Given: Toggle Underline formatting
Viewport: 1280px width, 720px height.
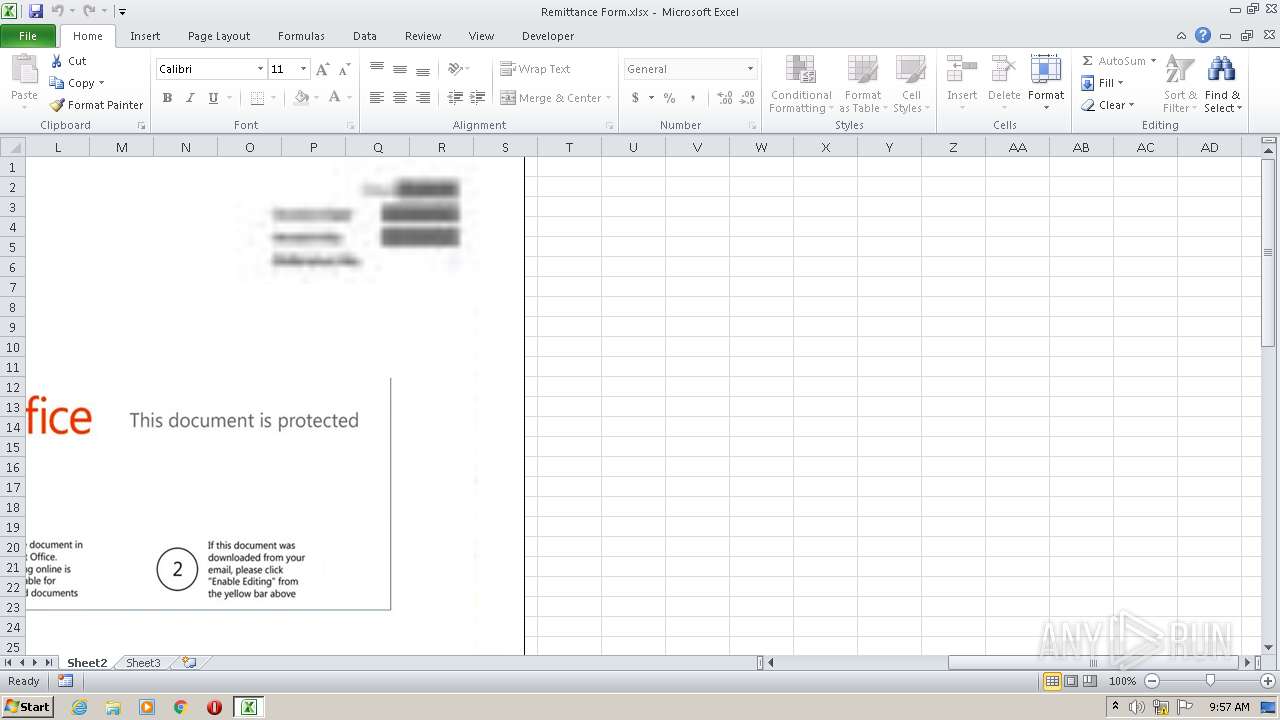Looking at the screenshot, I should pos(213,98).
